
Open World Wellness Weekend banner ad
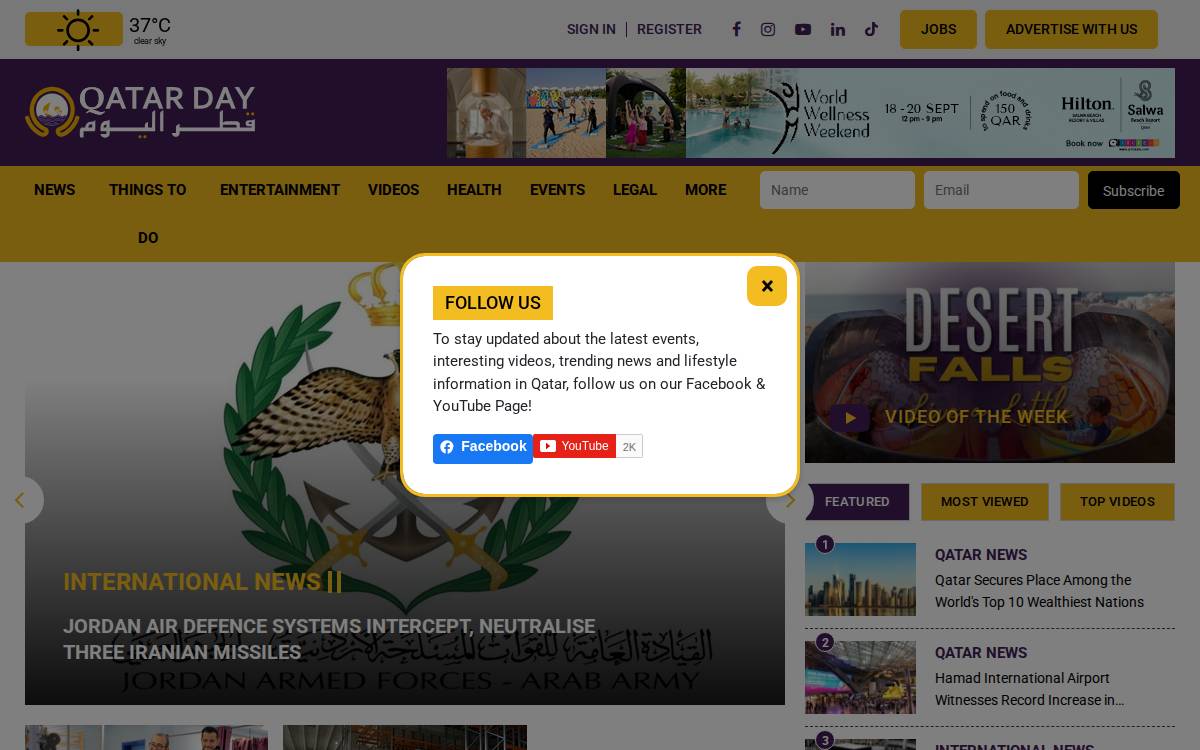tap(811, 113)
